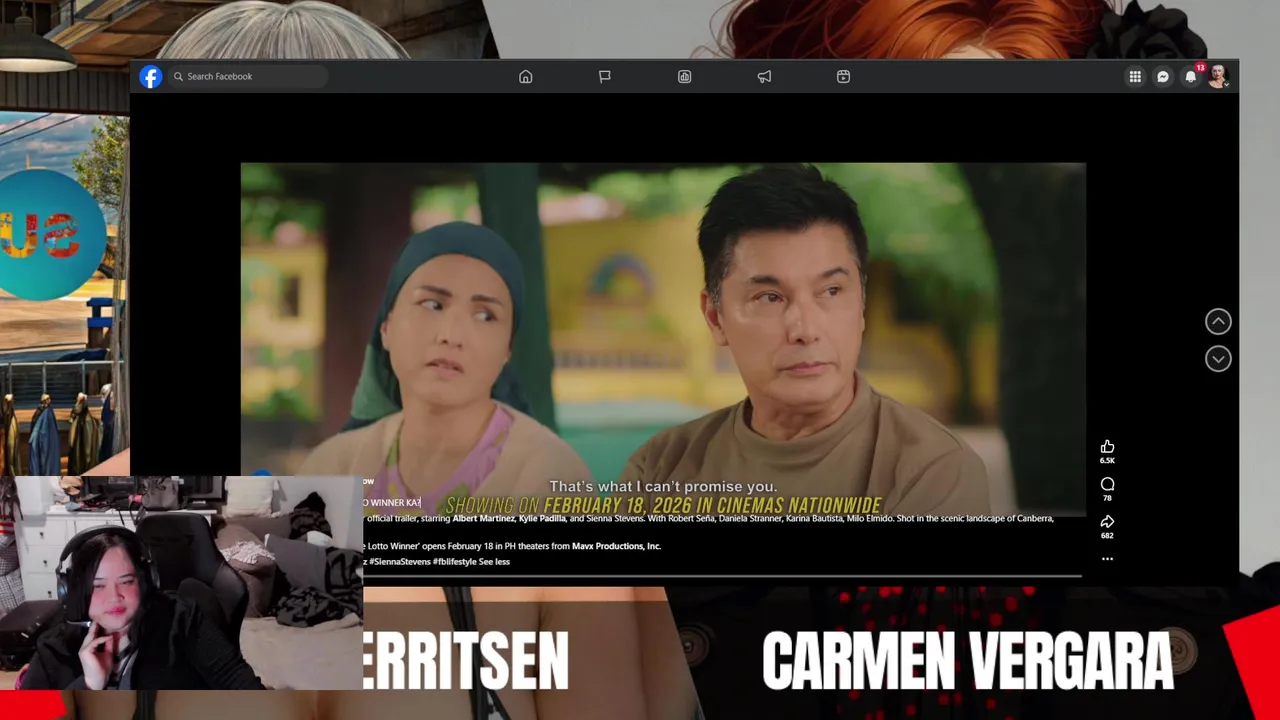Image resolution: width=1280 pixels, height=720 pixels.
Task: Click the Facebook logo
Action: pos(151,76)
